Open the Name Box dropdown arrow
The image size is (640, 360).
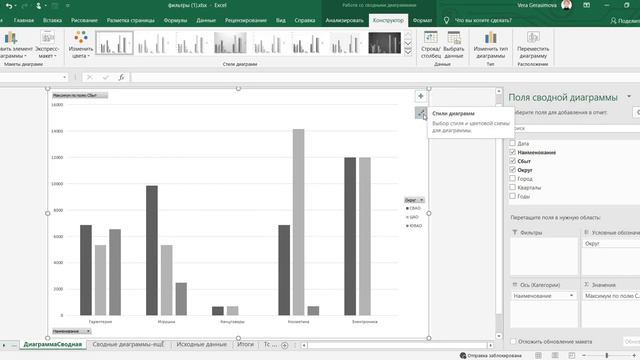pos(64,77)
